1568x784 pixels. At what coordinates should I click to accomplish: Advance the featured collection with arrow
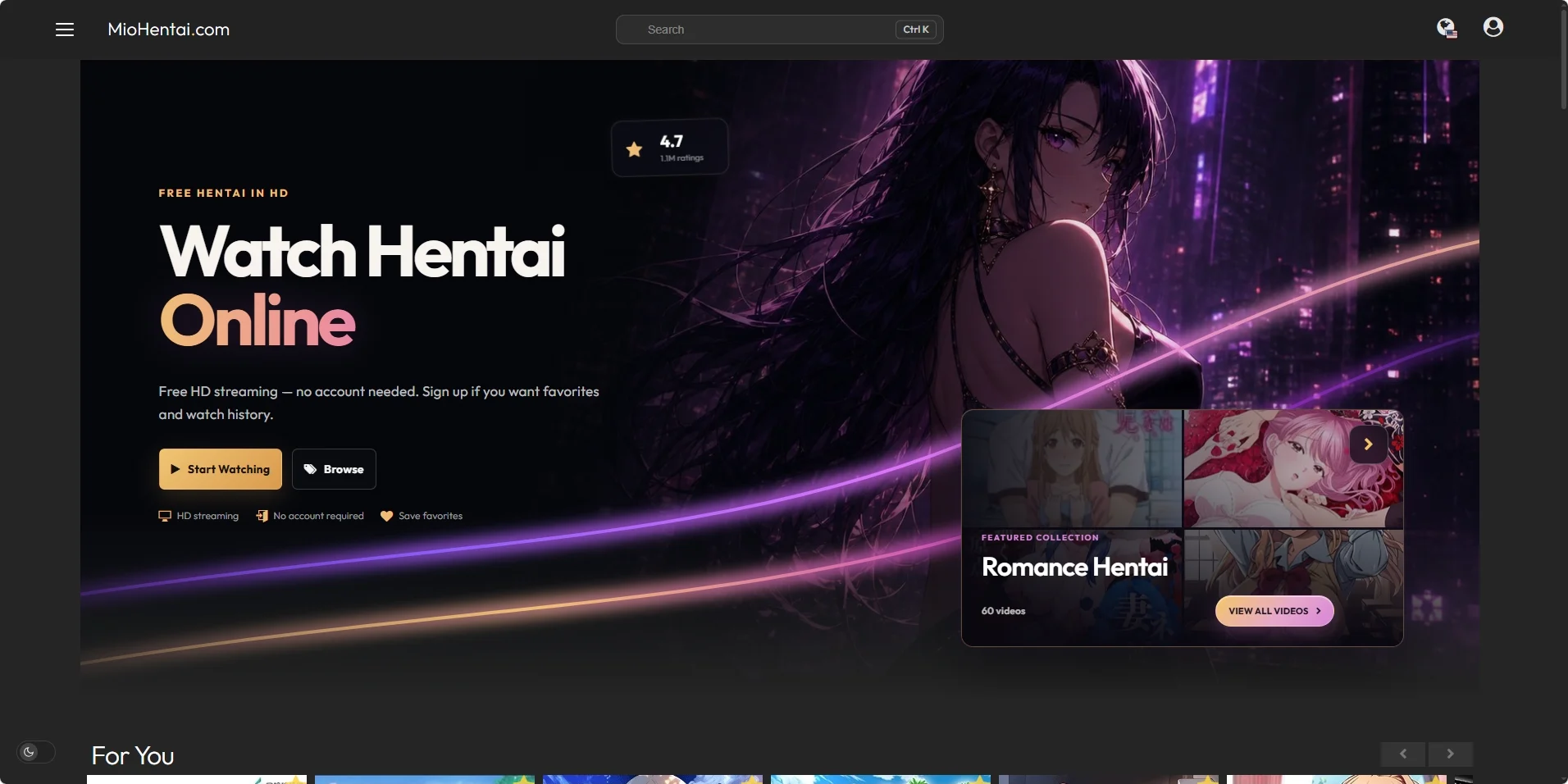click(x=1369, y=444)
